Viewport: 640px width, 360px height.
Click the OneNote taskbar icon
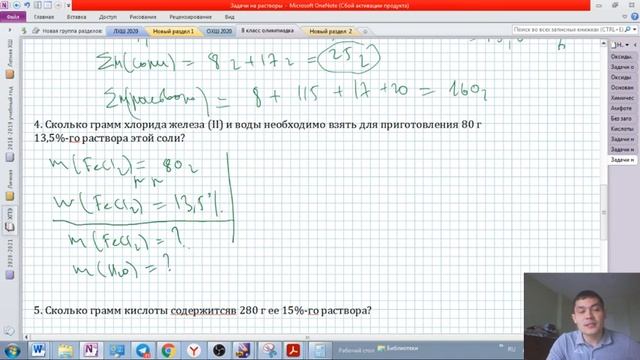(91, 350)
